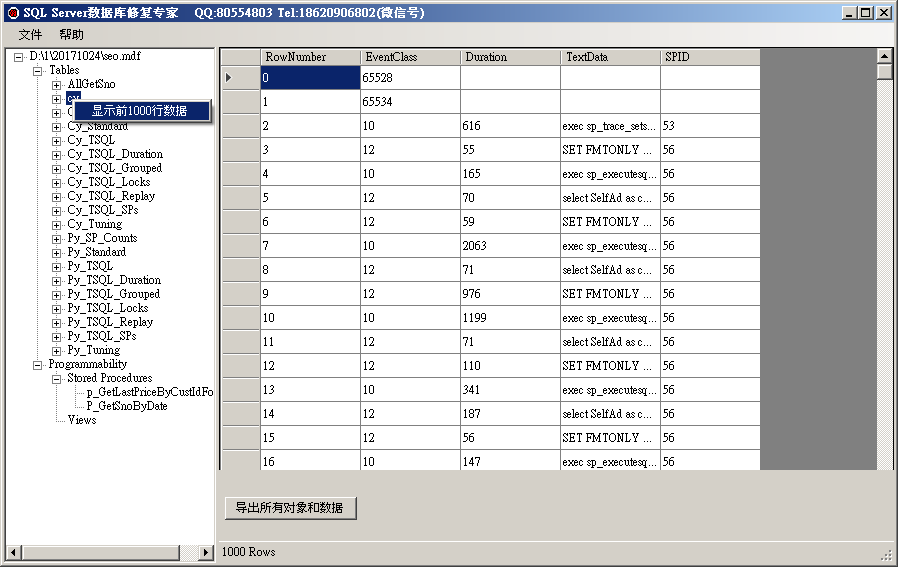Open the 文件 menu

30,34
